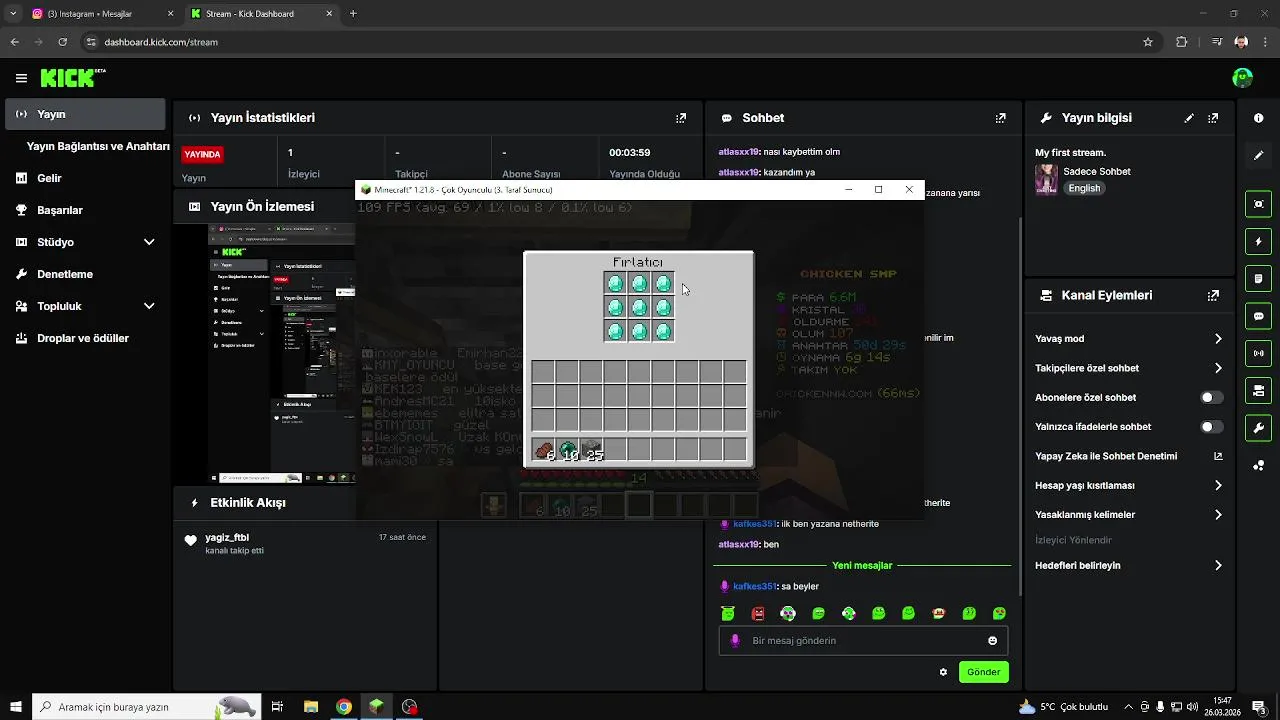Open Windows Task View button
Viewport: 1280px width, 720px height.
(278, 707)
